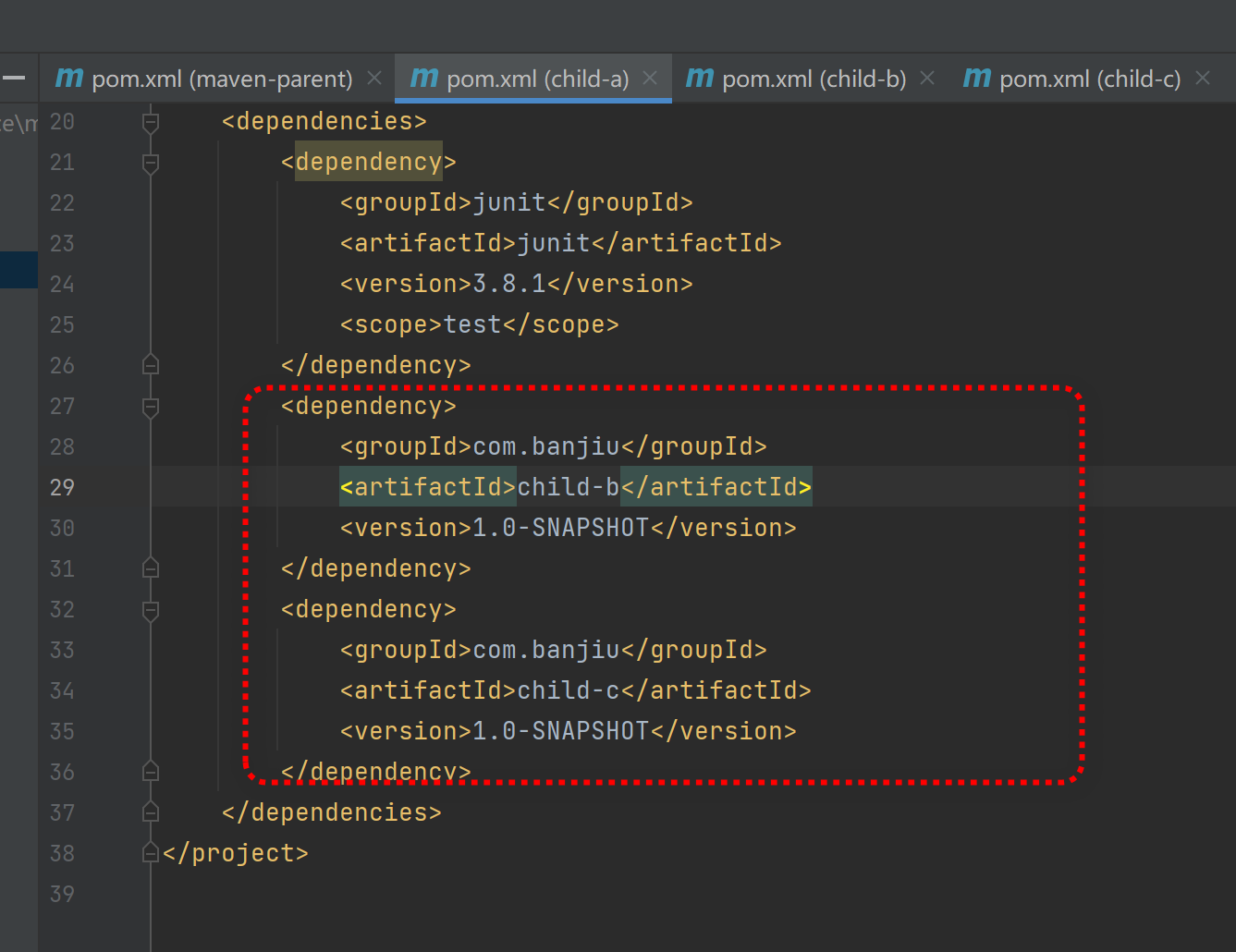The height and width of the screenshot is (952, 1236).
Task: Open the pom.xml (child-b) tab
Action: click(x=810, y=79)
